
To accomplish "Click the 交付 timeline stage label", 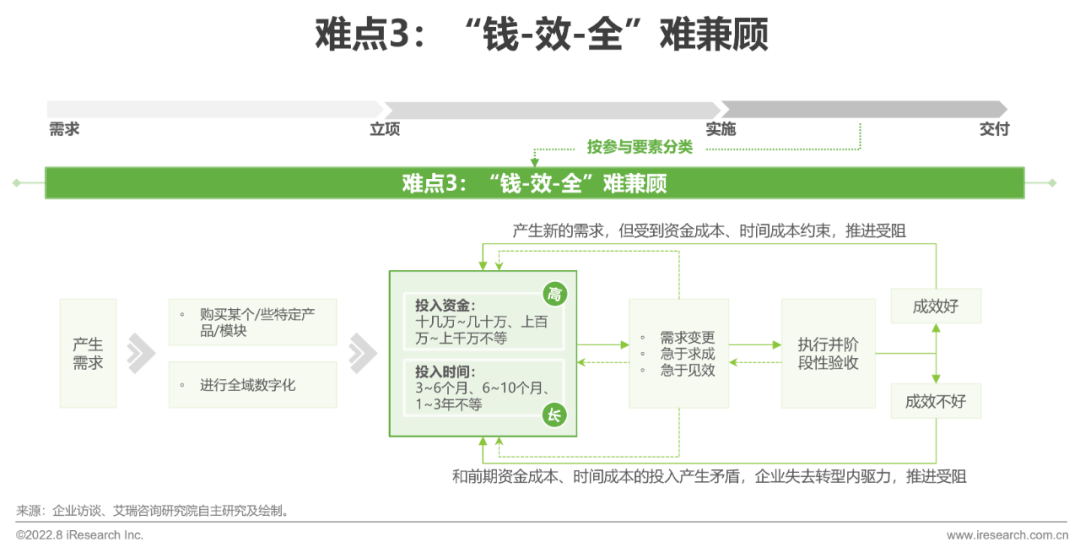I will 994,129.
